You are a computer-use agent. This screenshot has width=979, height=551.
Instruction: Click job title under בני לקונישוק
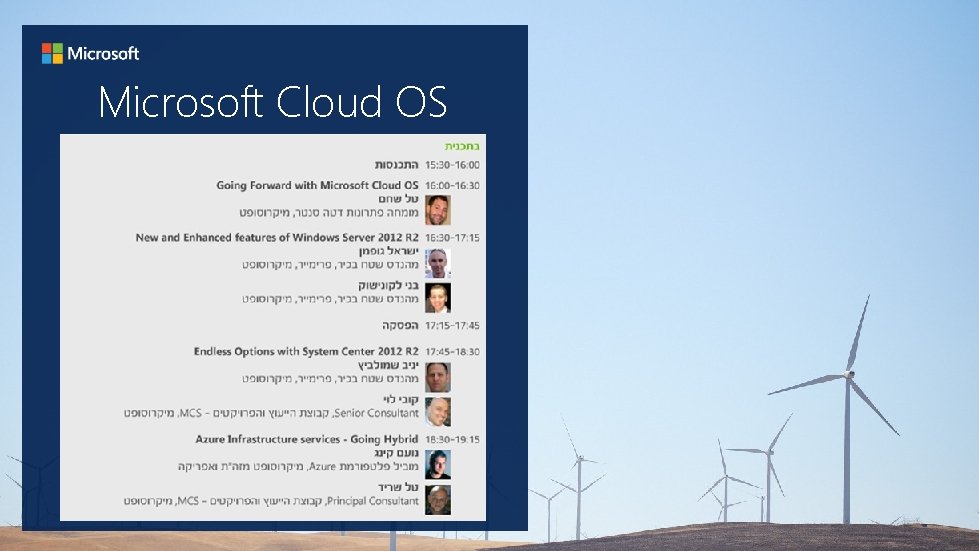330,300
